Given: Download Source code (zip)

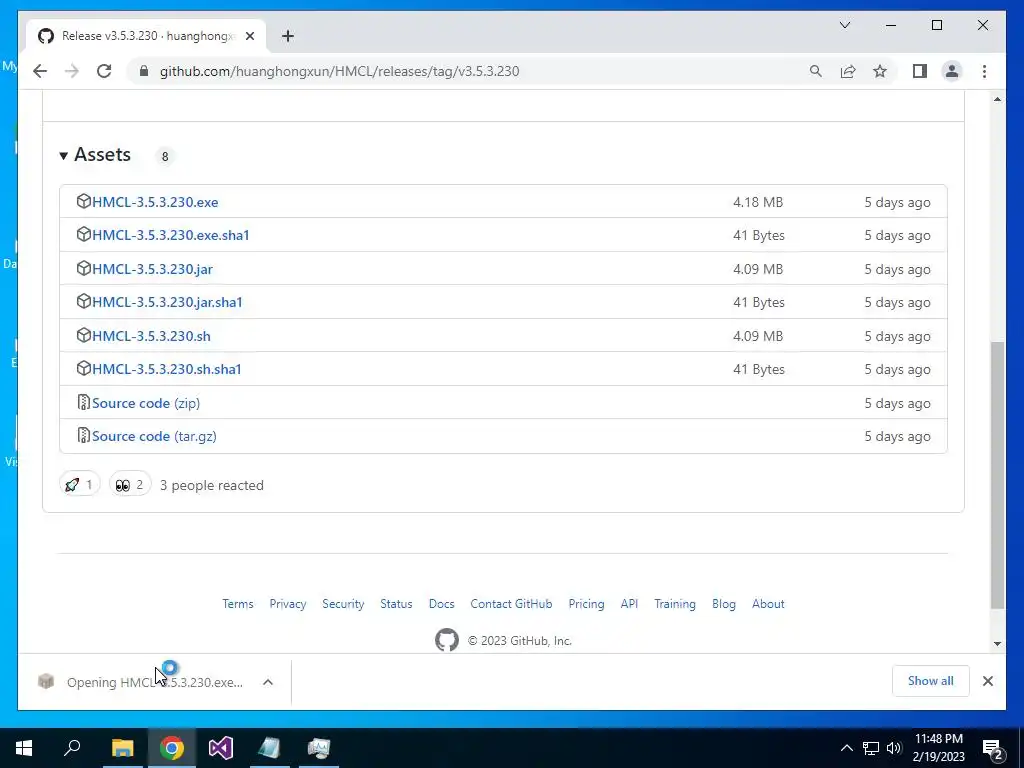Looking at the screenshot, I should (x=146, y=403).
